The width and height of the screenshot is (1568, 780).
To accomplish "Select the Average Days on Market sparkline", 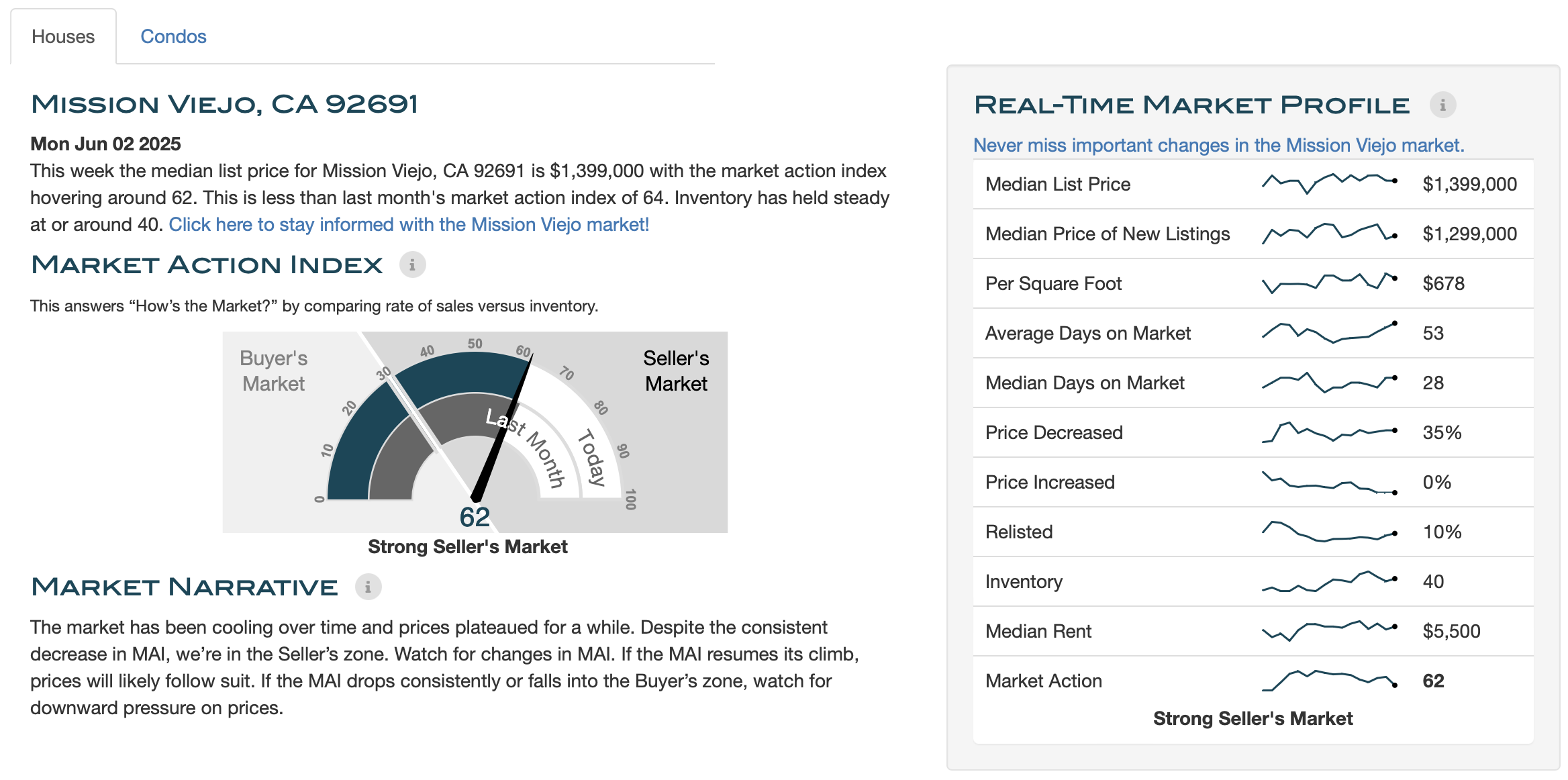I will tap(1329, 333).
